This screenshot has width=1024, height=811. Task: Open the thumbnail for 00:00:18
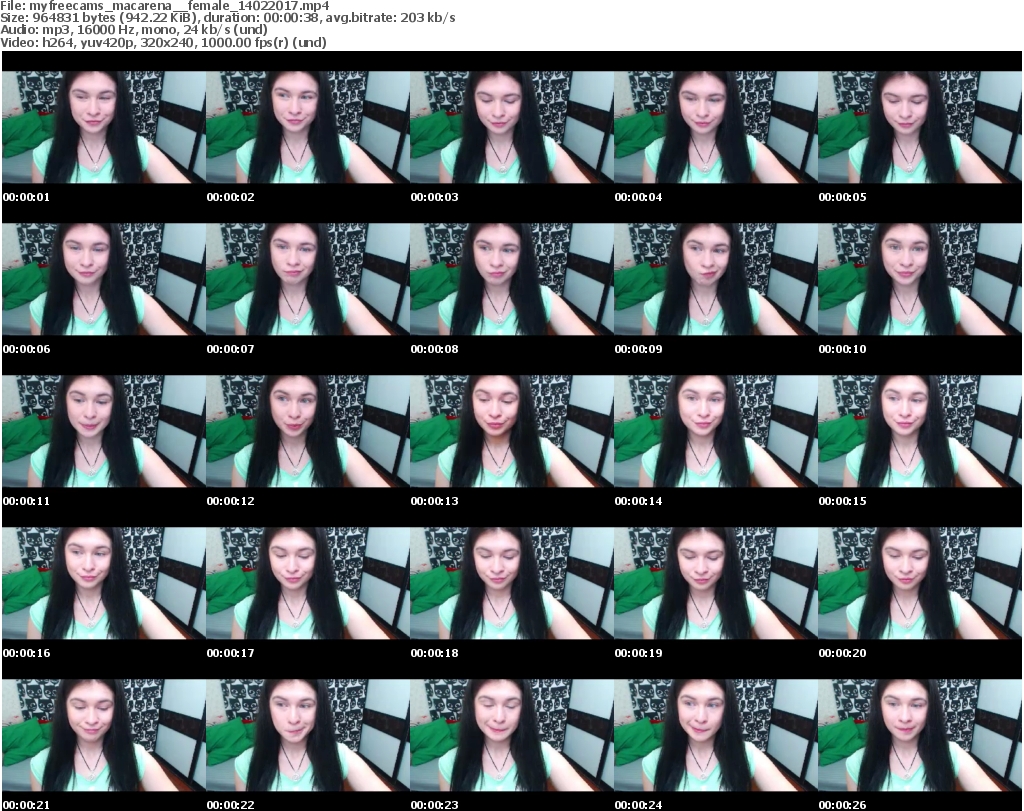[511, 583]
